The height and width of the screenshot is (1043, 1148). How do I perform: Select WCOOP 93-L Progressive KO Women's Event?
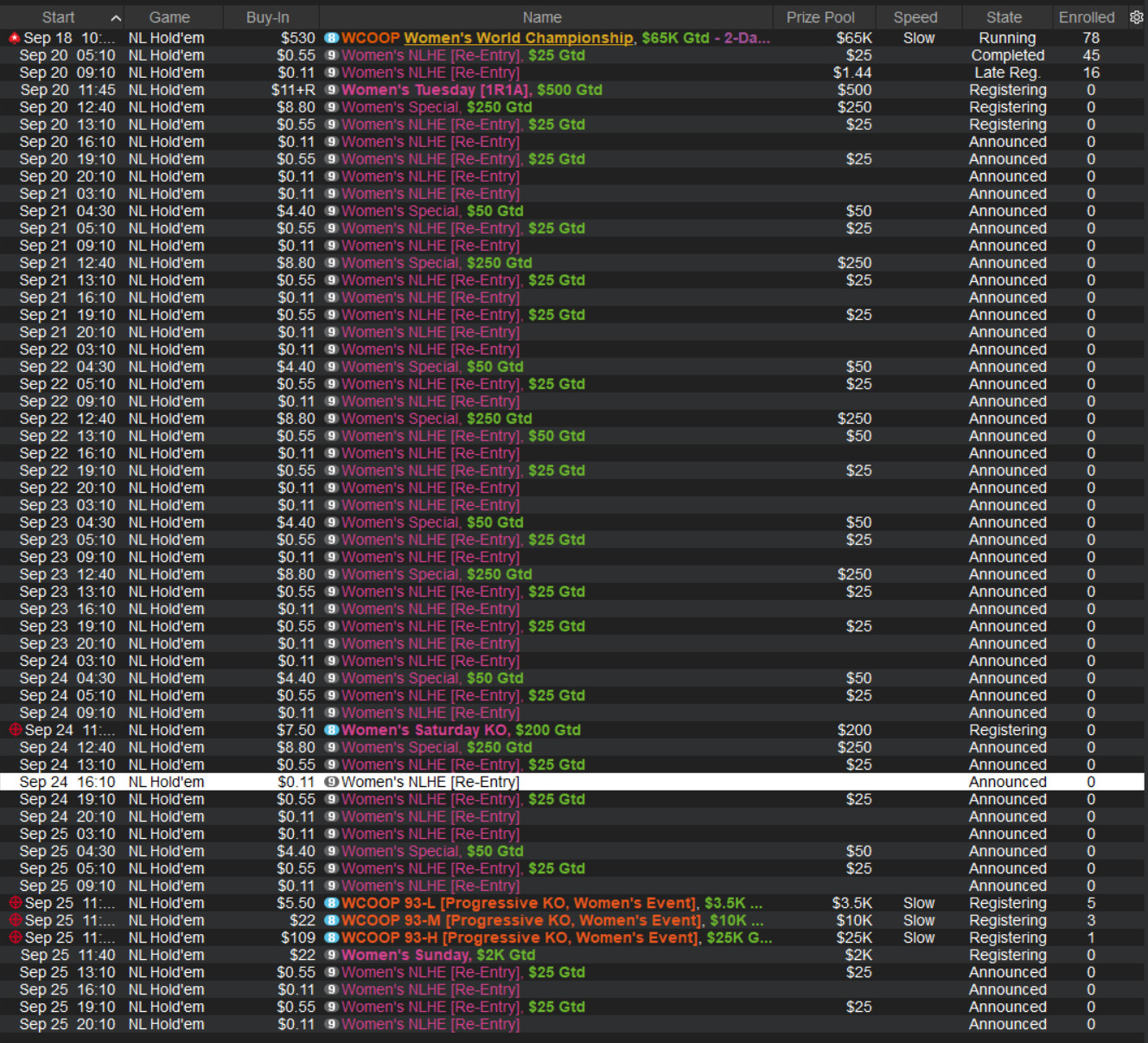tap(552, 903)
